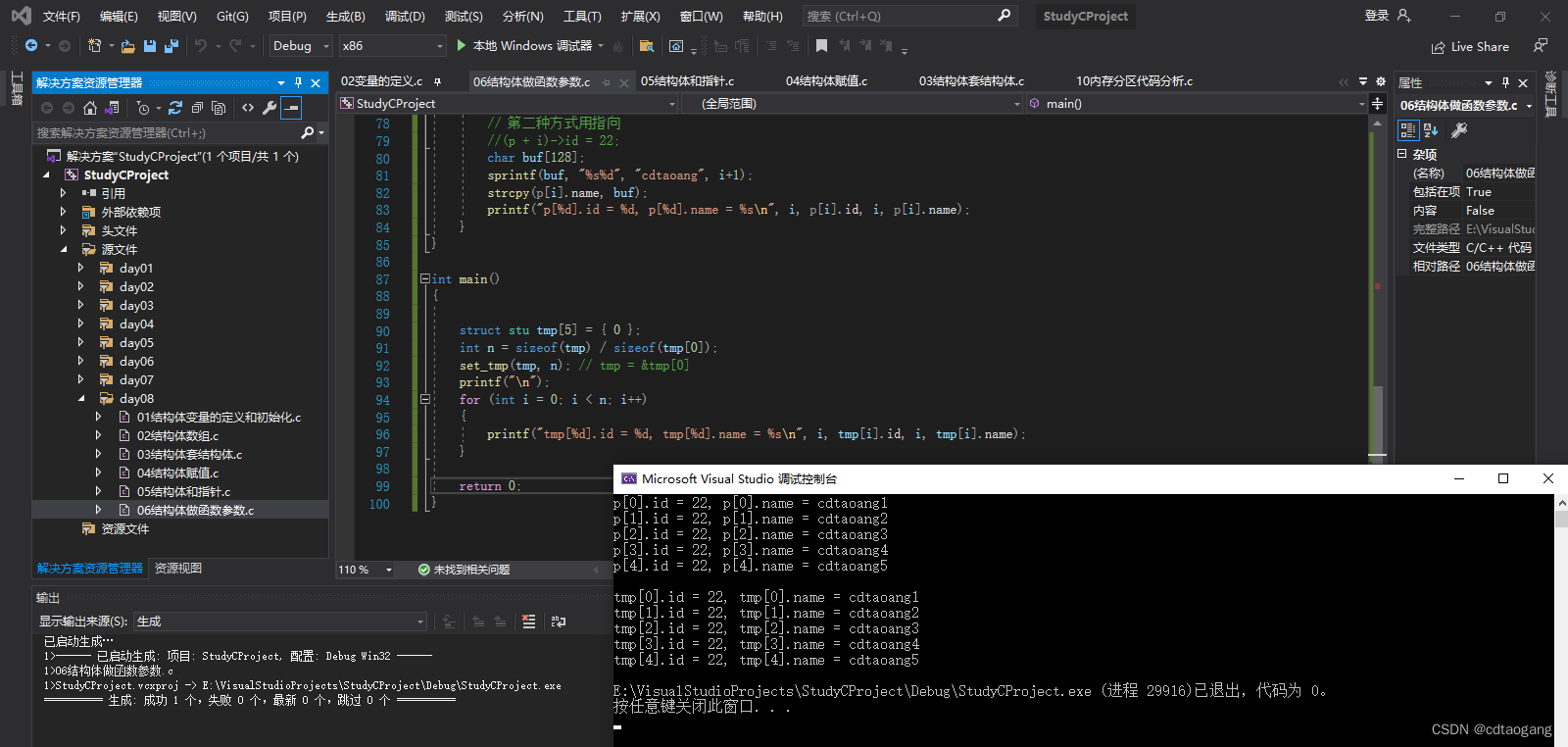Switch to the 05结构体和指针.c tab
This screenshot has width=1568, height=747.
click(687, 81)
